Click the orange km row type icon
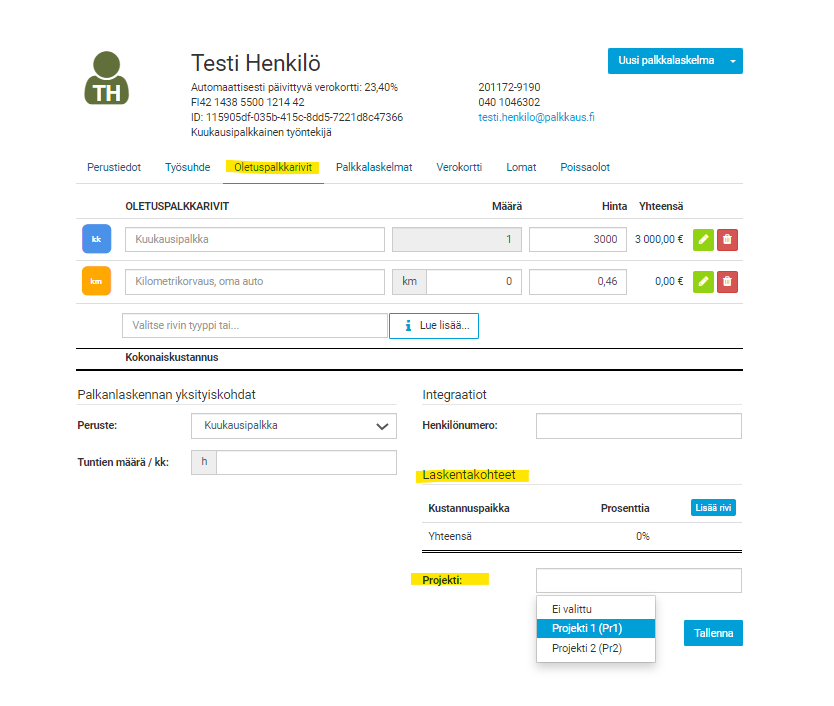 tap(96, 281)
